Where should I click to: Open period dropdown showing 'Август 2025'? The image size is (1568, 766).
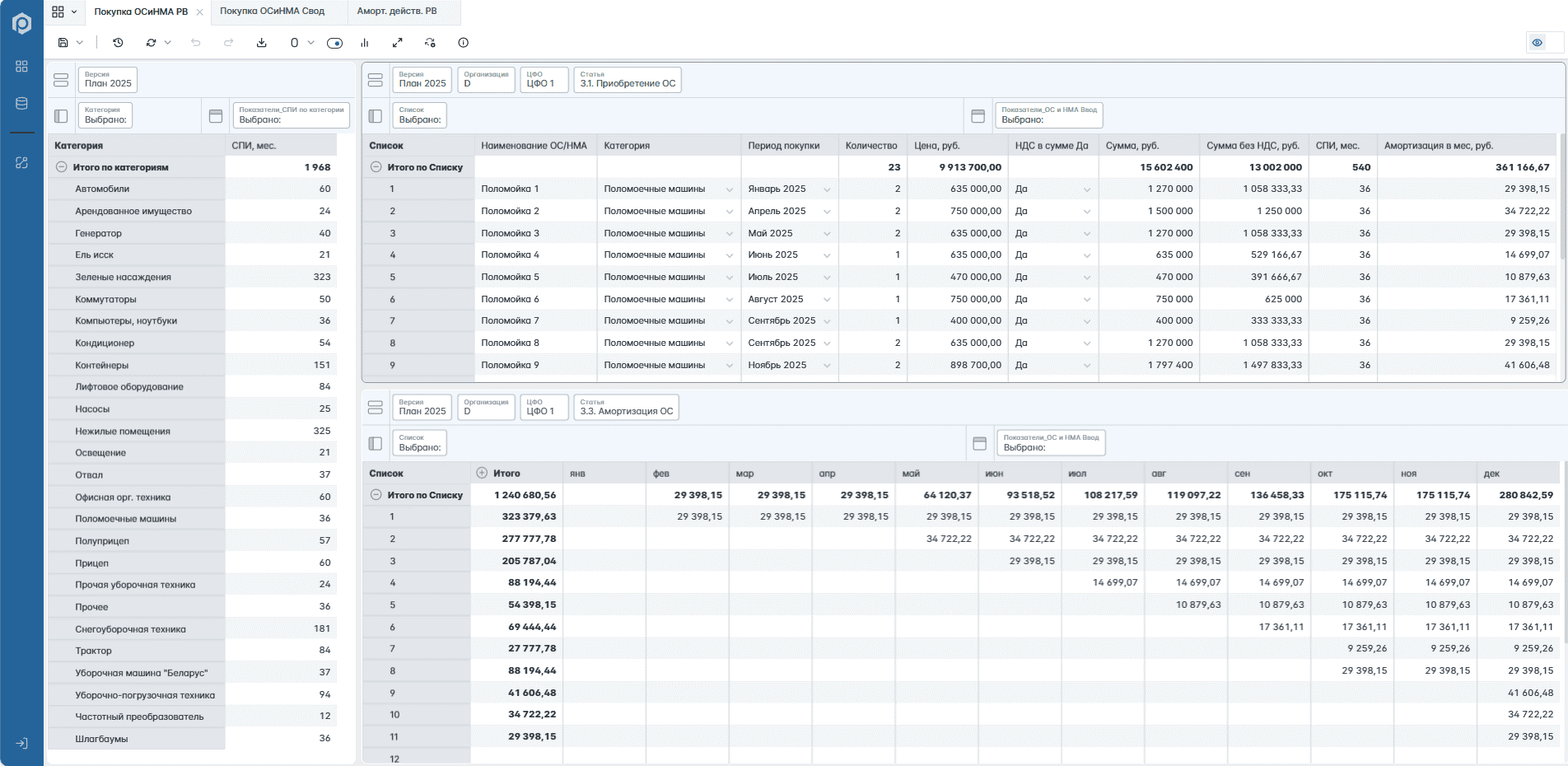pyautogui.click(x=826, y=300)
